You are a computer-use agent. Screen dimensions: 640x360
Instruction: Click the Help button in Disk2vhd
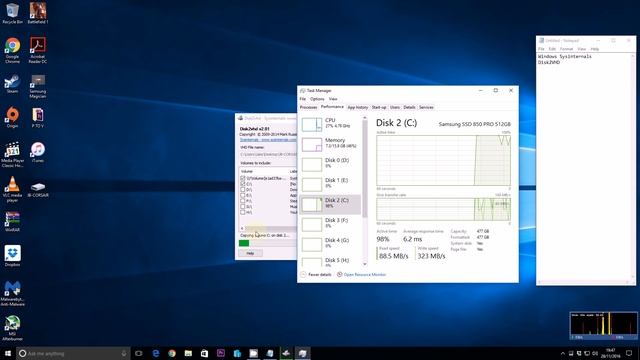(x=250, y=253)
